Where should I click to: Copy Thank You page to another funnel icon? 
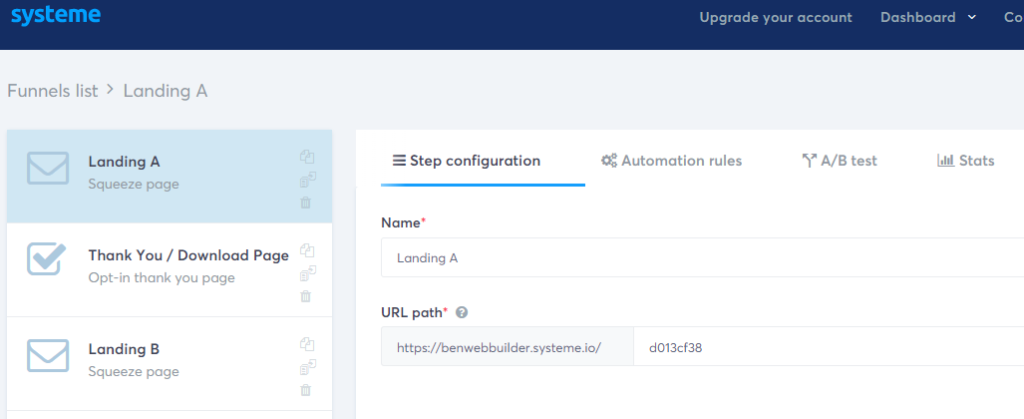coord(308,273)
